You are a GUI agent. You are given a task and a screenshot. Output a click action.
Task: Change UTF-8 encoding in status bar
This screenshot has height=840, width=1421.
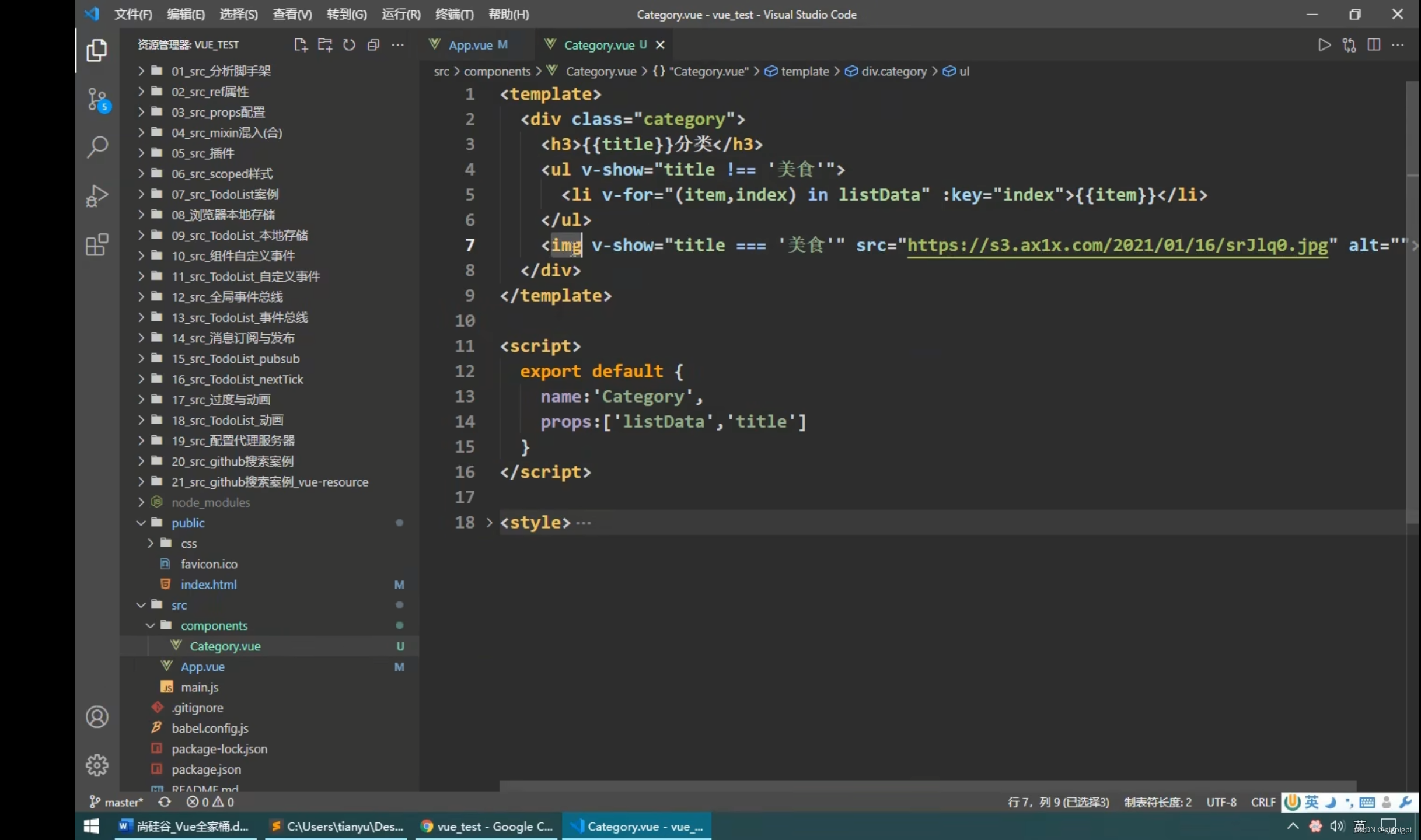1221,802
